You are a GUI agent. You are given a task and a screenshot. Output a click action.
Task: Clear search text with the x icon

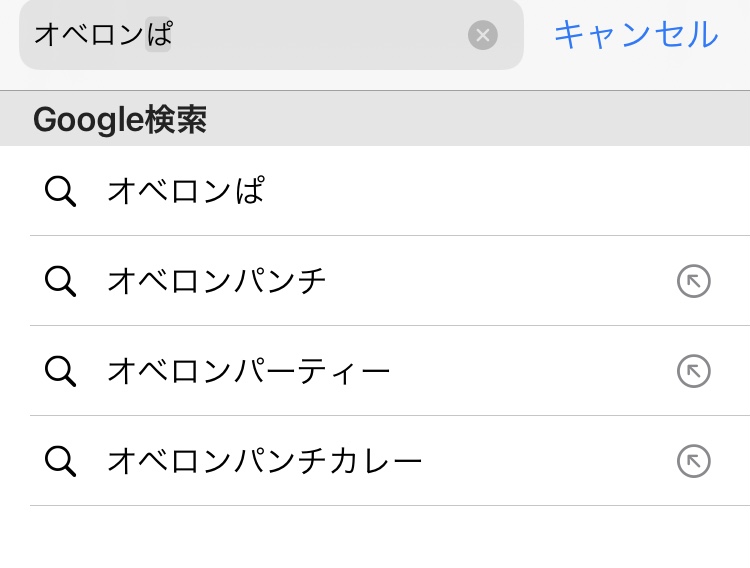click(483, 35)
